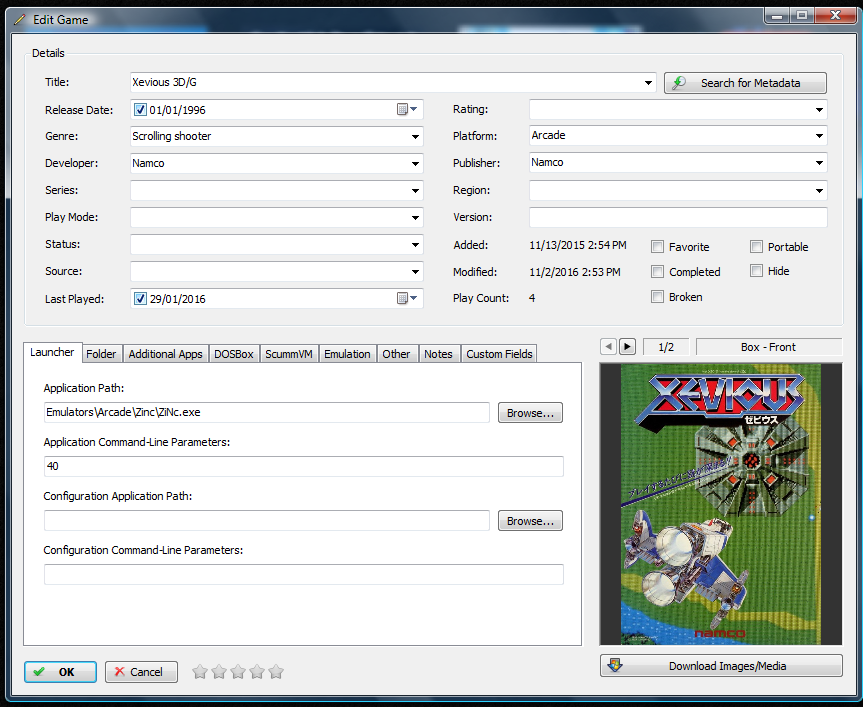This screenshot has width=863, height=707.
Task: Enable the Broken checkbox
Action: tap(657, 297)
